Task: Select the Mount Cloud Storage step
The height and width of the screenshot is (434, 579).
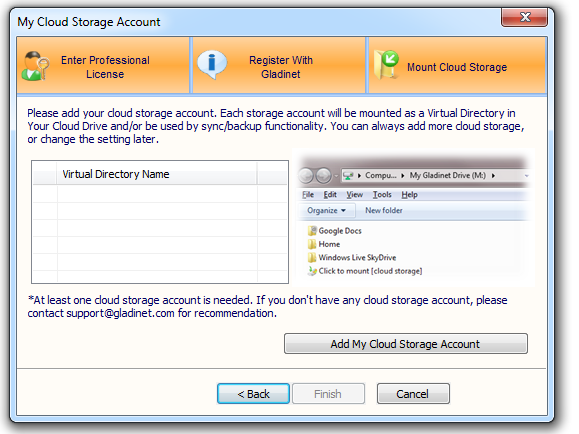Action: 457,65
